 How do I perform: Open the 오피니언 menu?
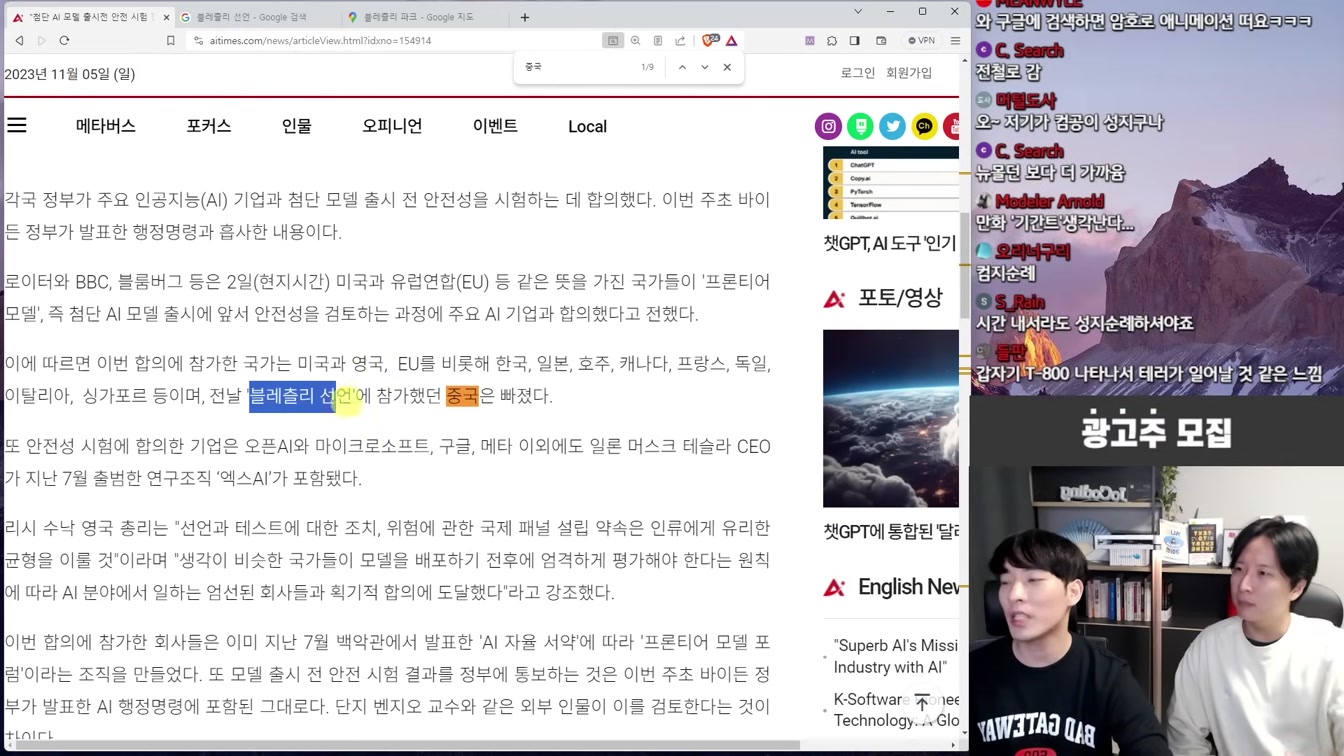tap(392, 126)
